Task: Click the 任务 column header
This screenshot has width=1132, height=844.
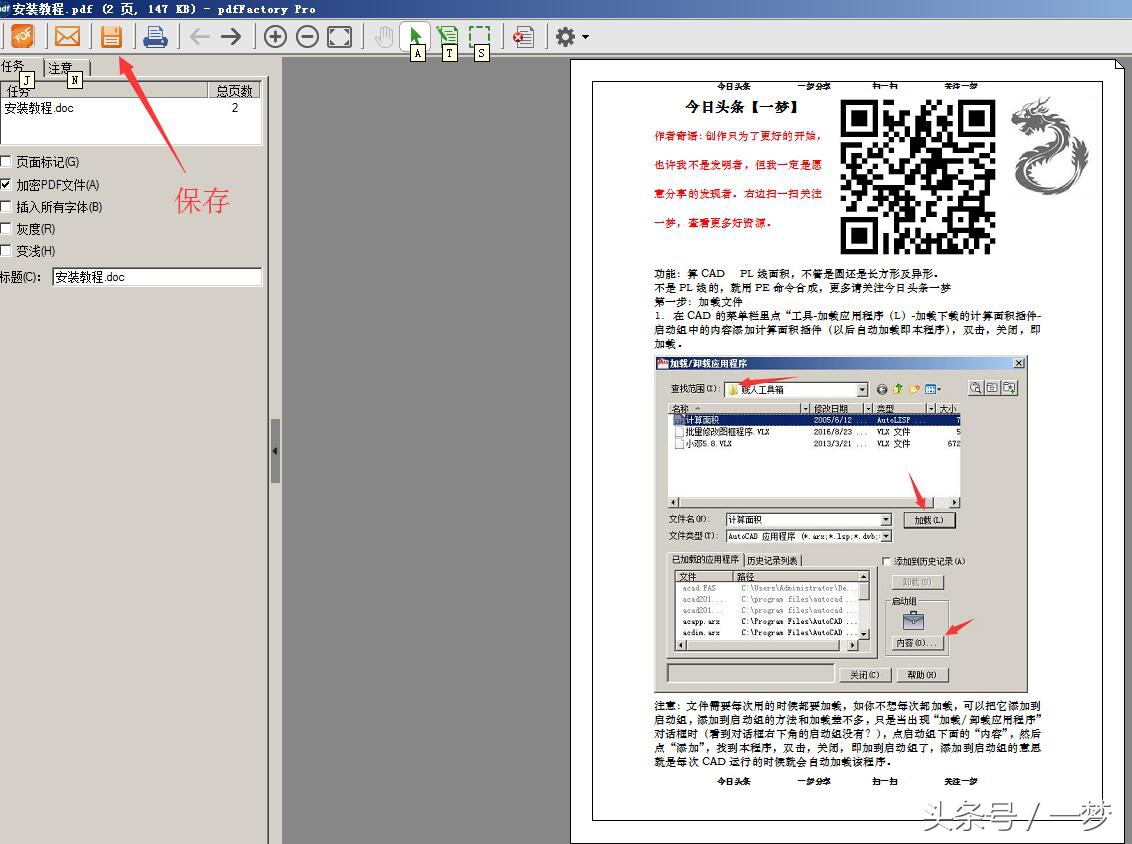Action: [104, 90]
